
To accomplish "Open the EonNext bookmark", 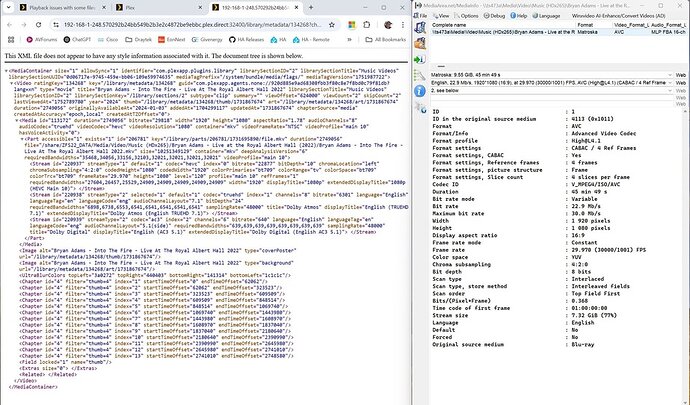I will point(172,40).
